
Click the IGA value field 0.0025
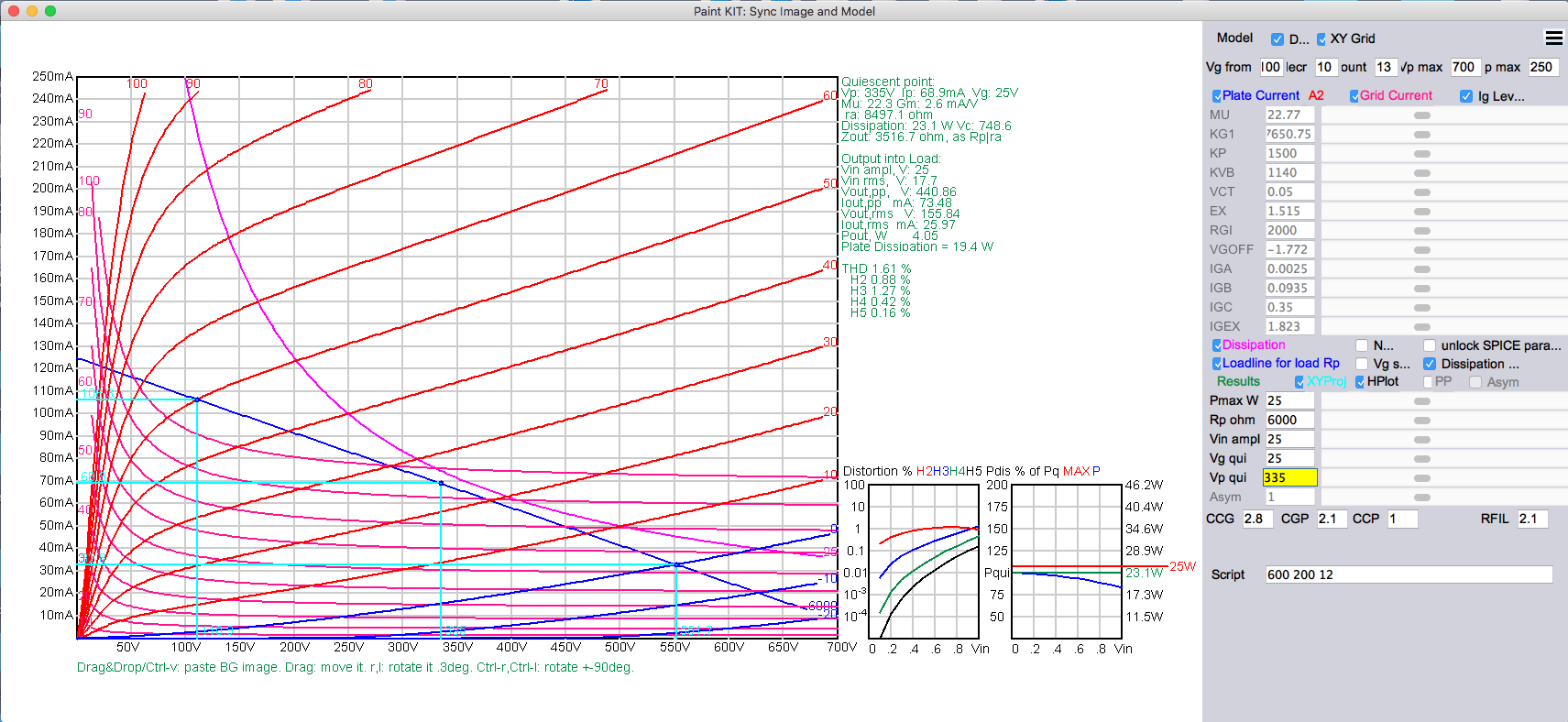[1289, 268]
